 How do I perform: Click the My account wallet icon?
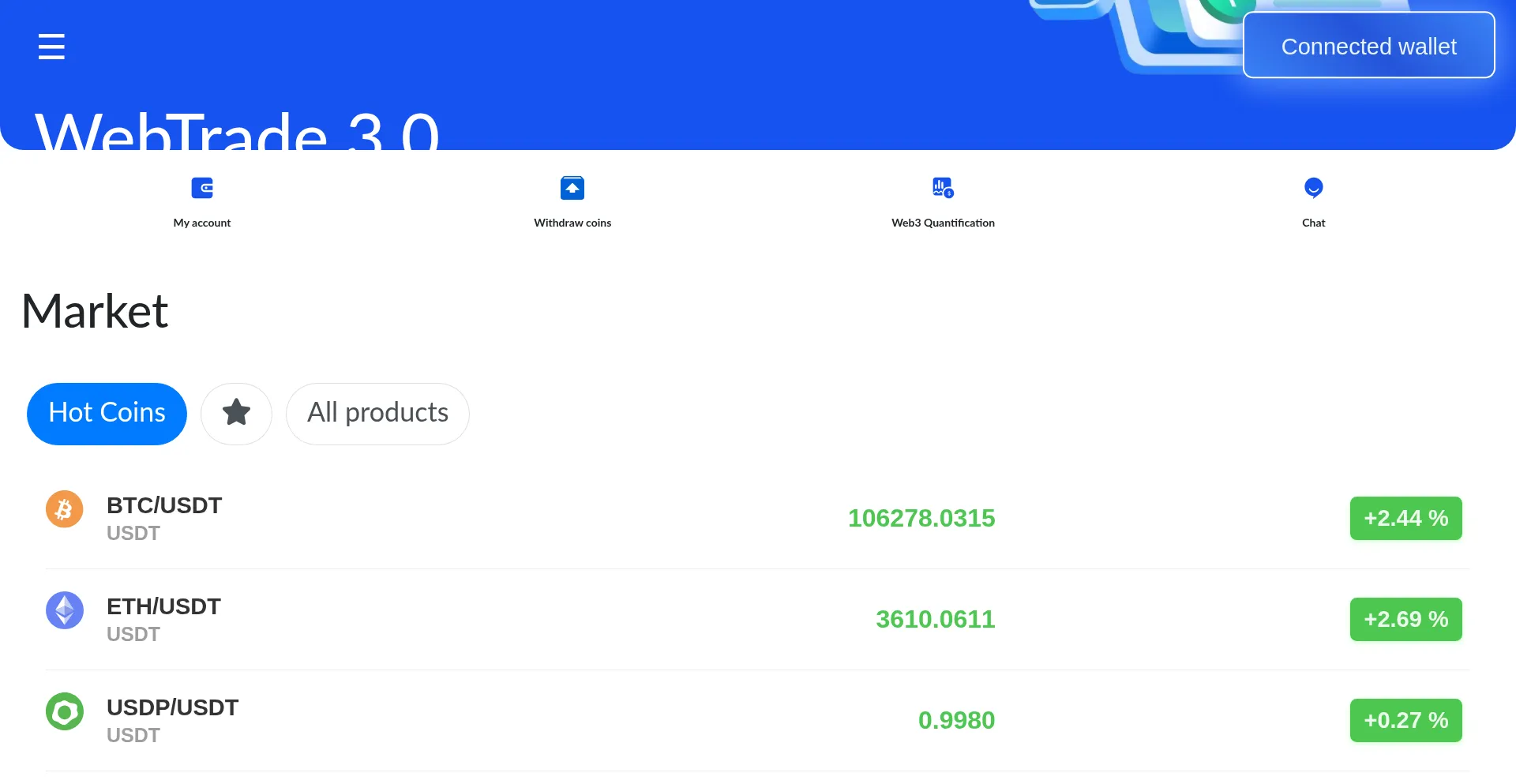[x=202, y=188]
